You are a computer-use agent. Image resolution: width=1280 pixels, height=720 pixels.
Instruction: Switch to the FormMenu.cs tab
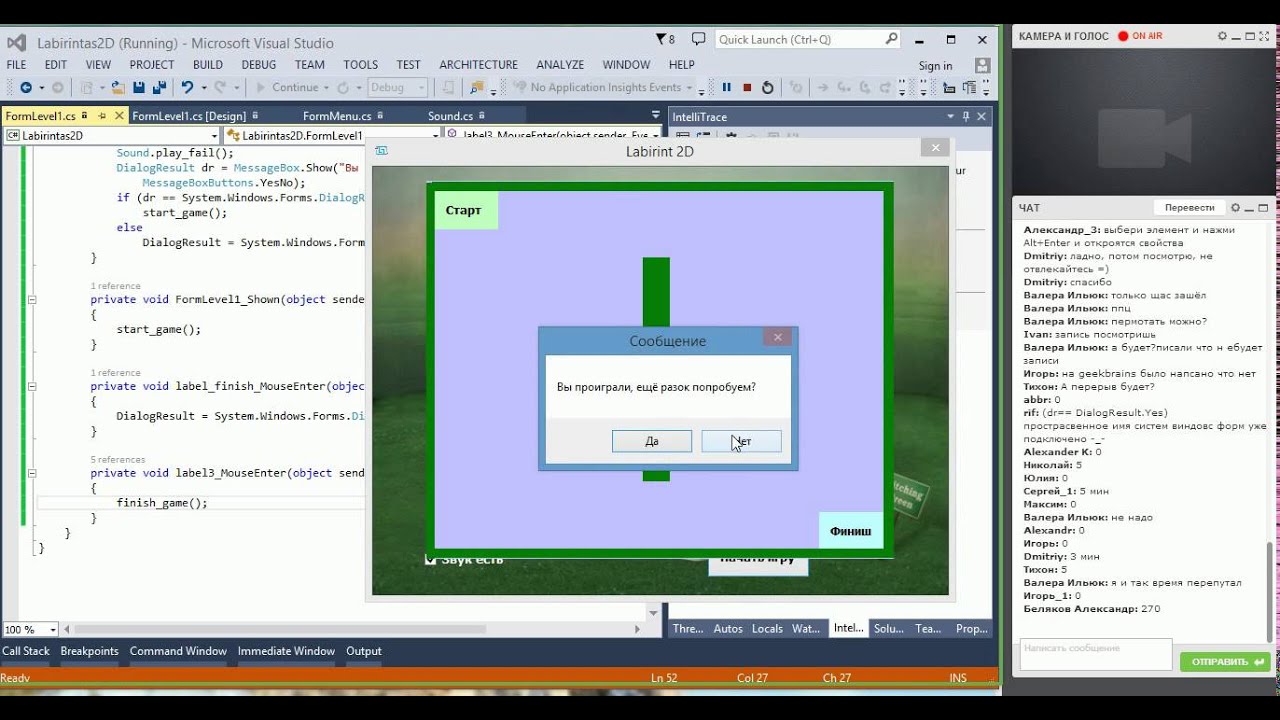(x=337, y=116)
